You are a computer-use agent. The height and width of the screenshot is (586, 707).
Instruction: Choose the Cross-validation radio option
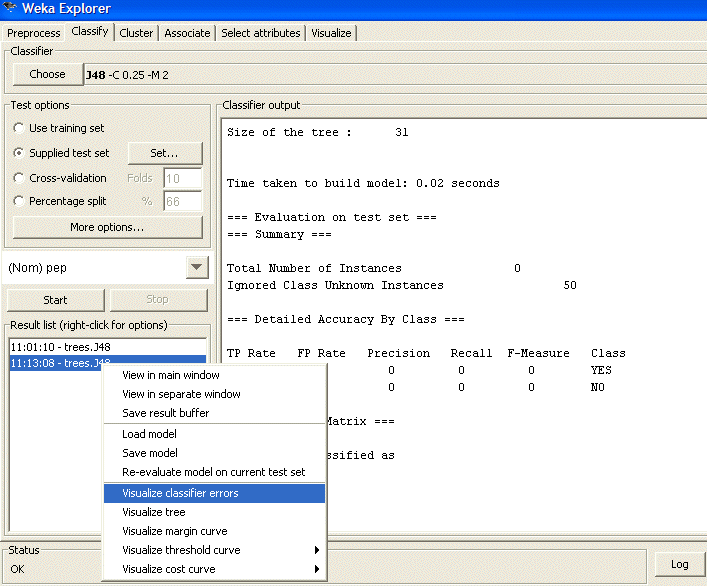click(x=19, y=178)
